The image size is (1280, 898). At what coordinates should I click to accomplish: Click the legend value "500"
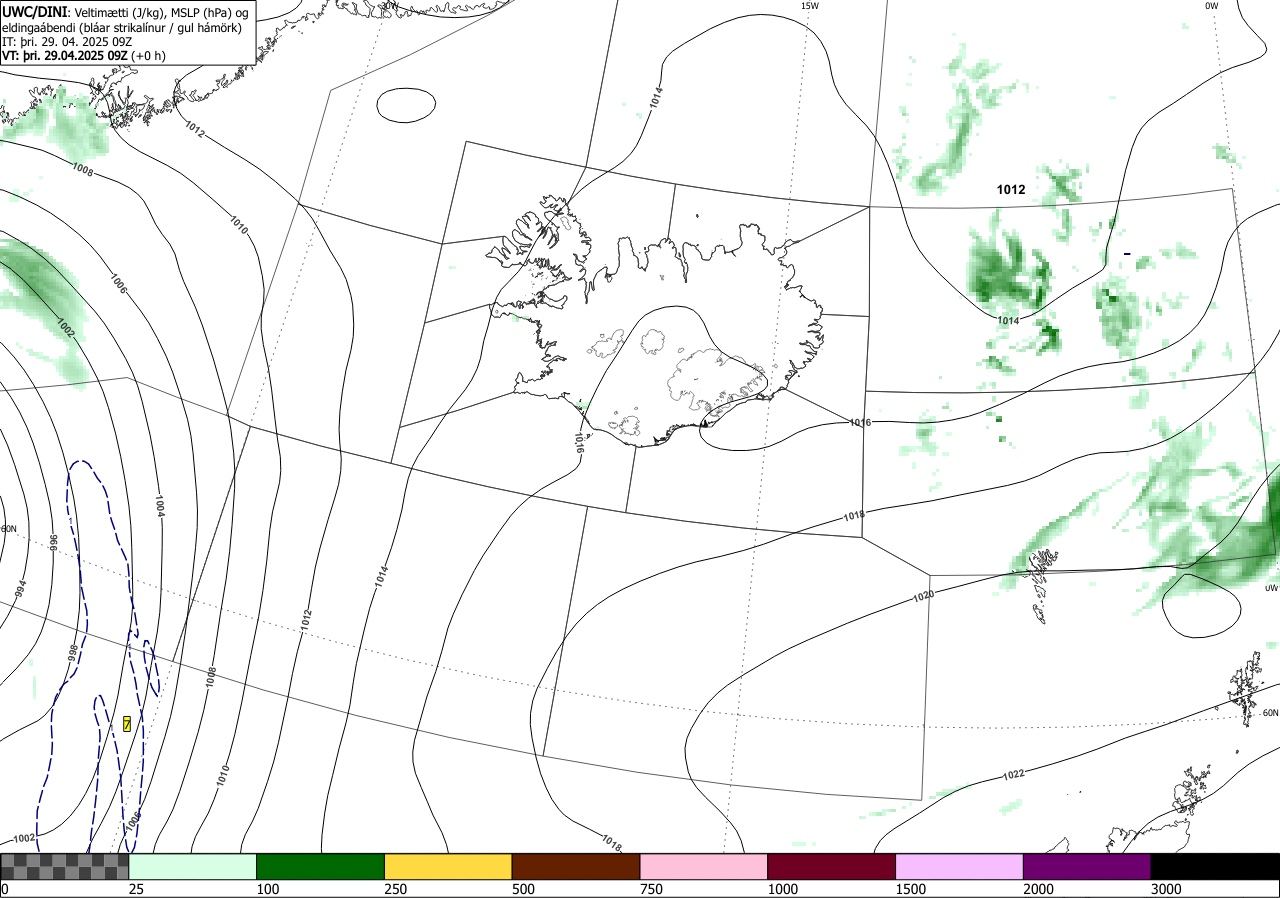click(x=523, y=889)
